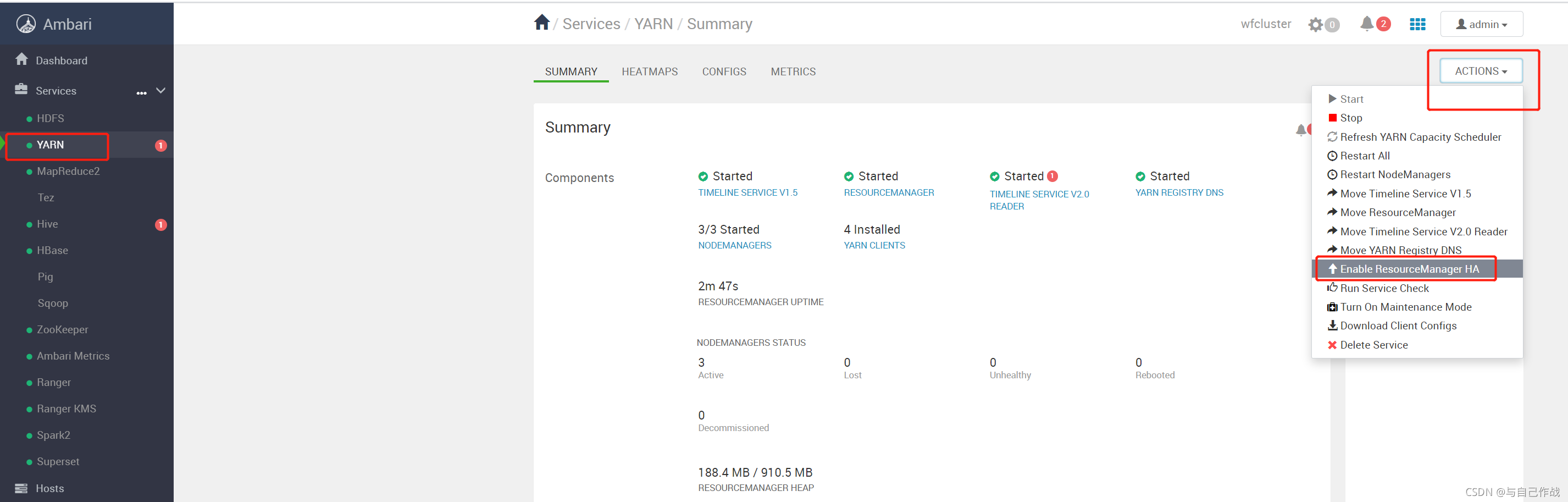This screenshot has height=502, width=1568.
Task: Choose Start from Actions menu
Action: coord(1417,98)
